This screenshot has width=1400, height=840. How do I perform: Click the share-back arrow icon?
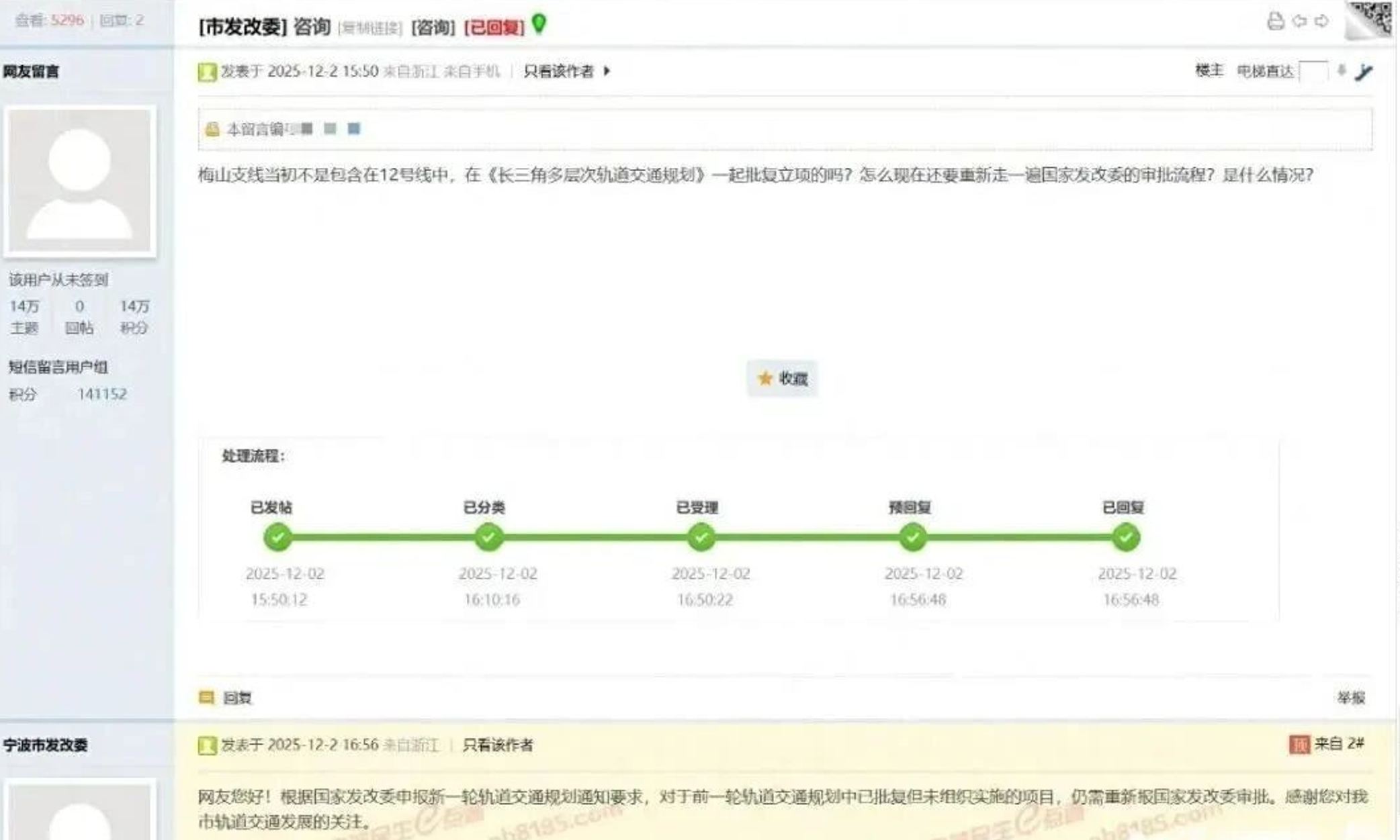[1298, 21]
